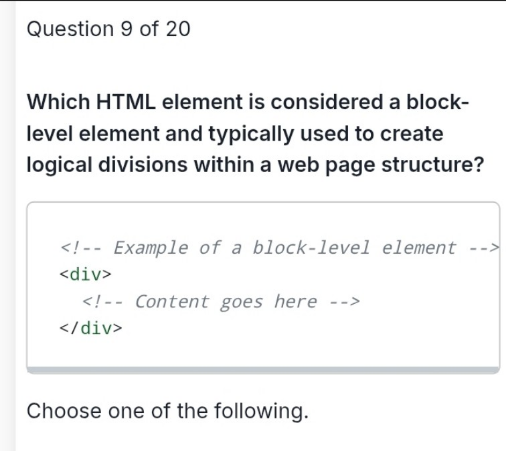506x451 pixels.
Task: Click the word "typically" in the question
Action: pos(251,134)
